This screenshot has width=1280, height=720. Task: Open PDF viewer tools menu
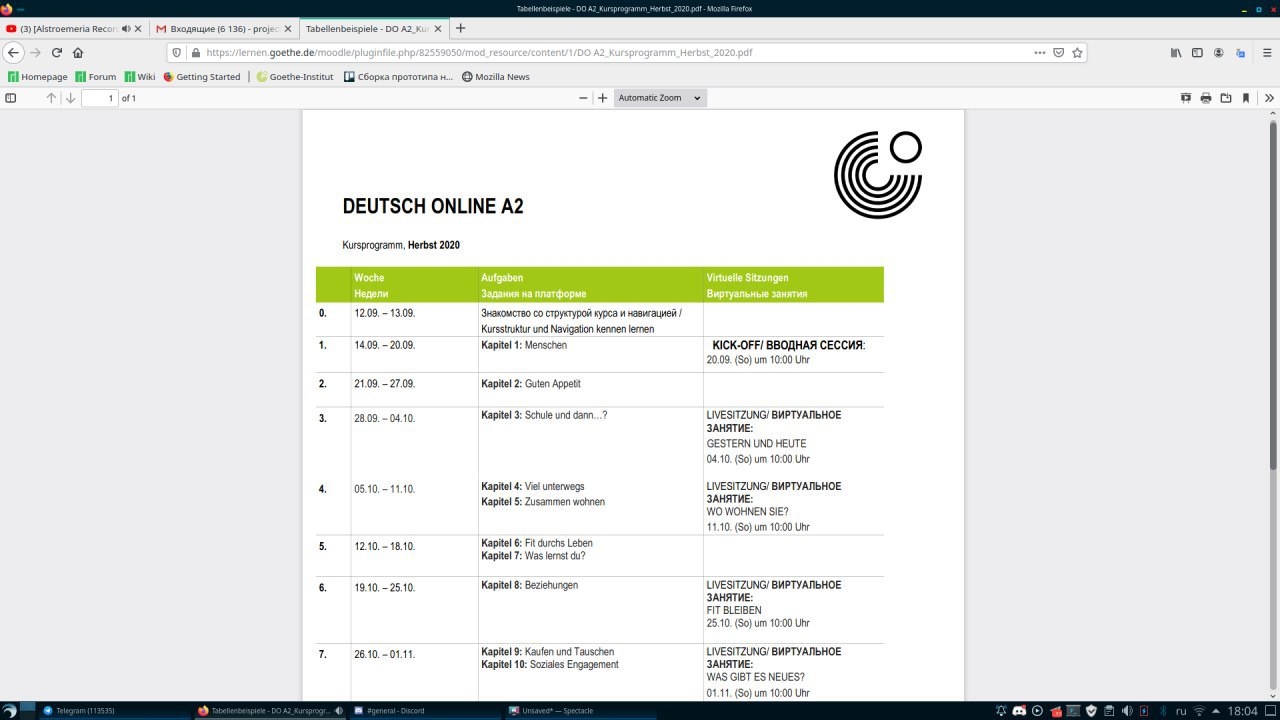[1269, 98]
